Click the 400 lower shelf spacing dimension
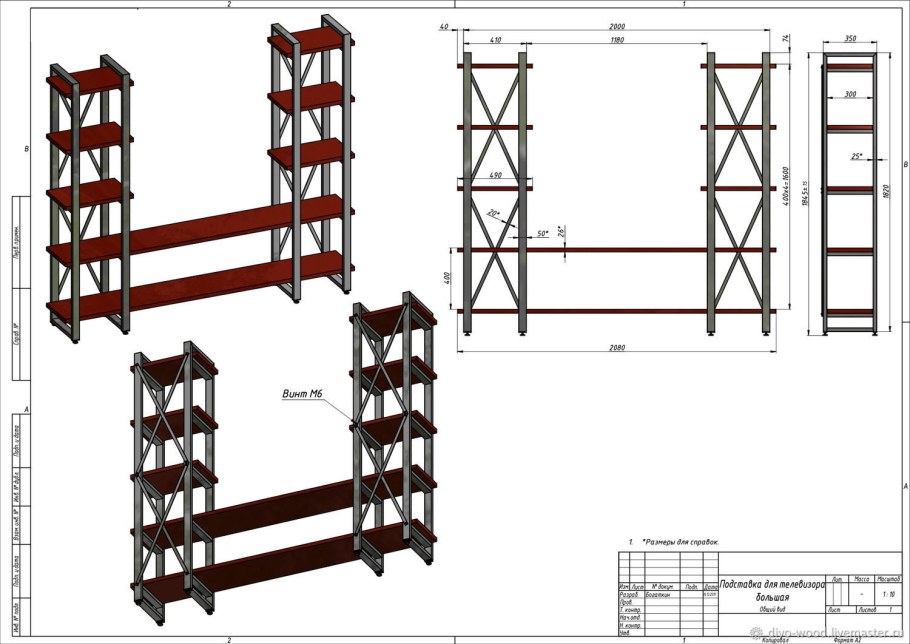910x644 pixels. pos(449,279)
